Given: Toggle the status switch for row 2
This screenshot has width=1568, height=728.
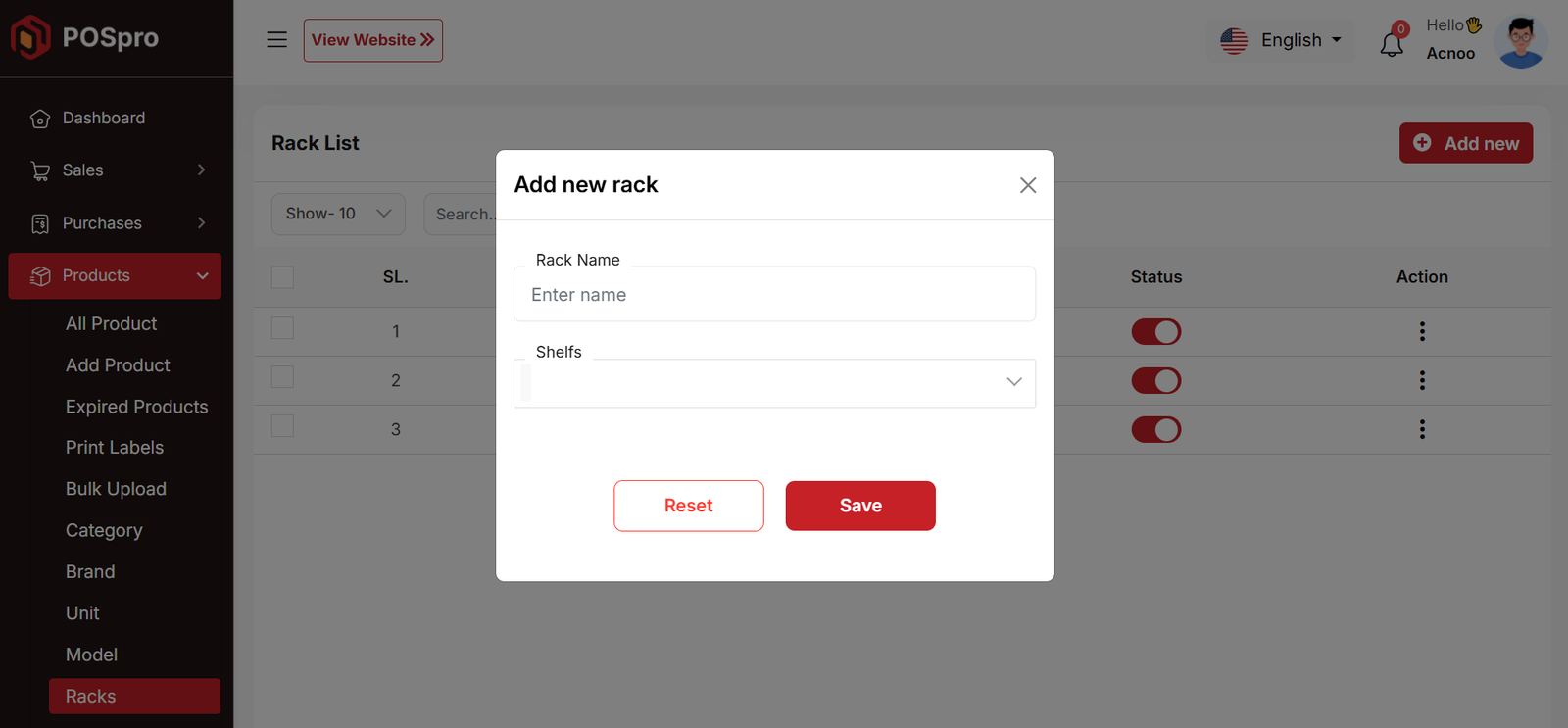Looking at the screenshot, I should pyautogui.click(x=1155, y=381).
